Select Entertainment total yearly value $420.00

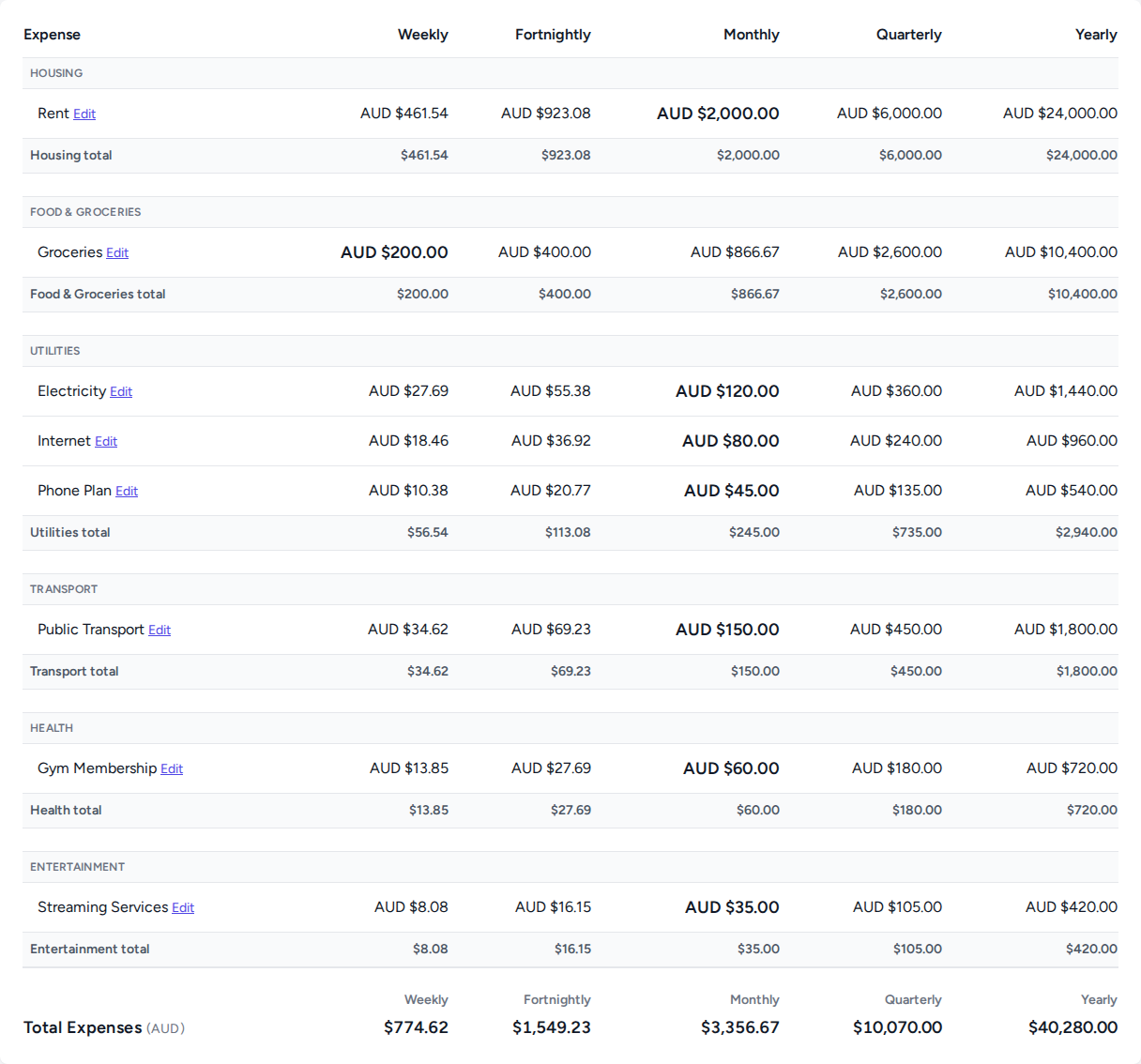click(1091, 950)
